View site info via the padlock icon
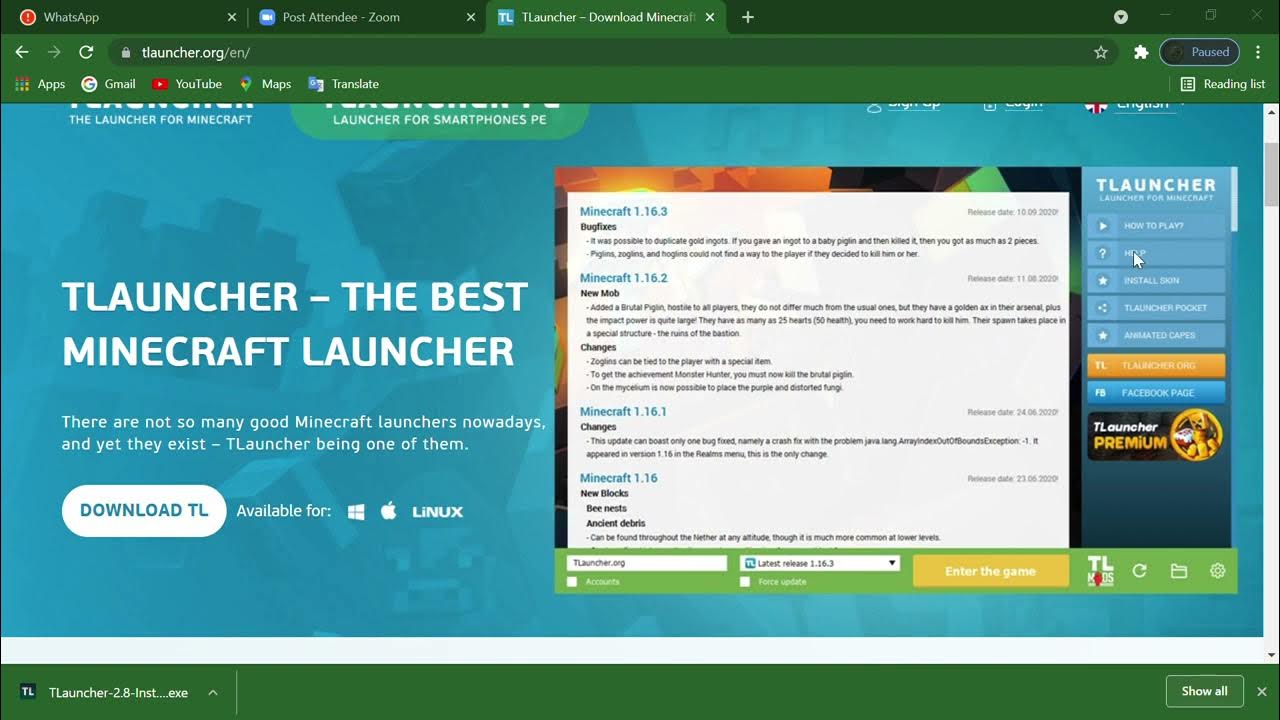Viewport: 1280px width, 720px height. [126, 52]
